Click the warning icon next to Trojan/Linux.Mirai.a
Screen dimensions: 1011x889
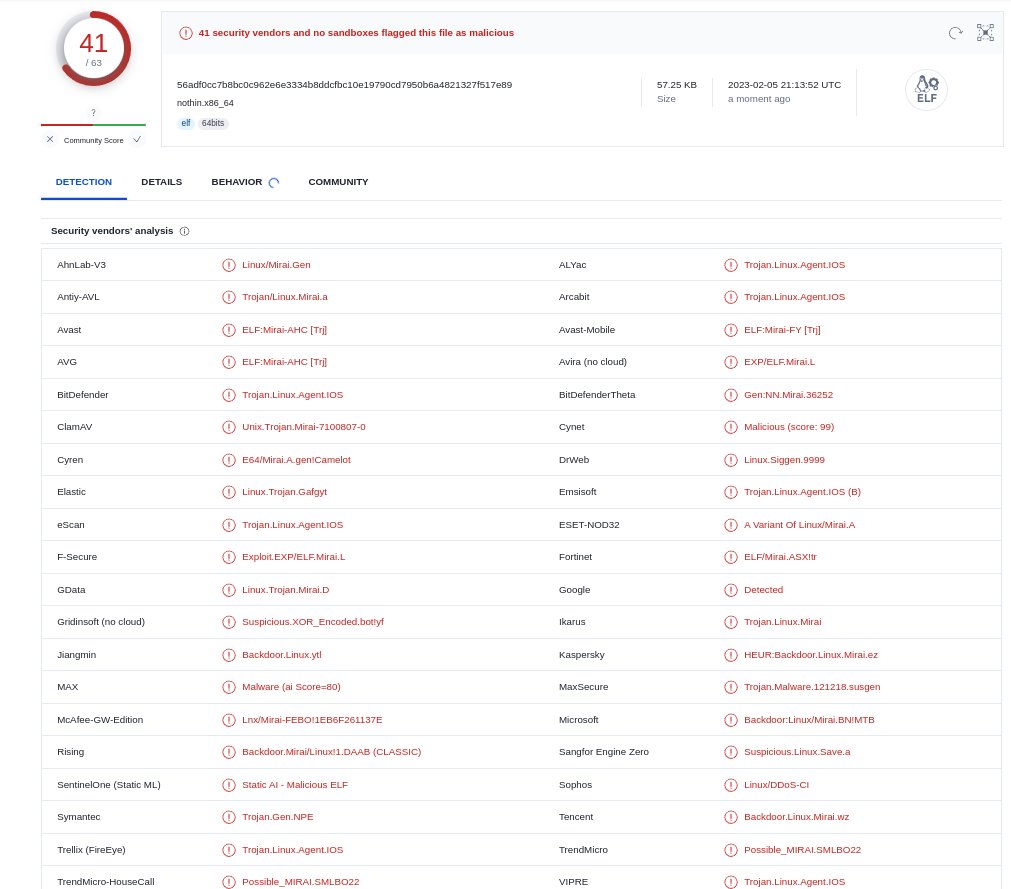(x=229, y=297)
